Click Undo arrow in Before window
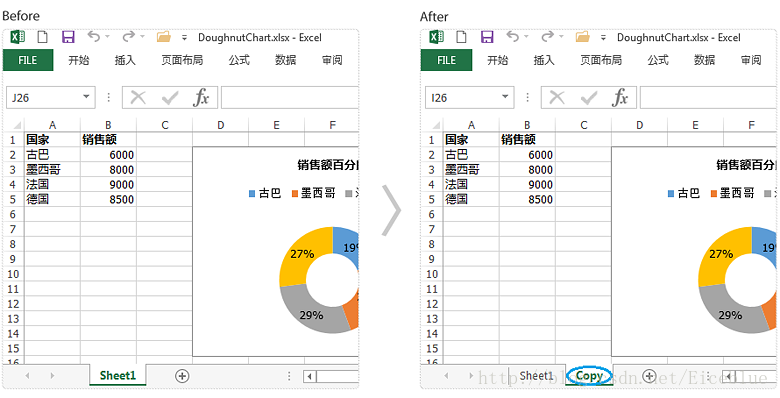The width and height of the screenshot is (780, 398). [94, 36]
